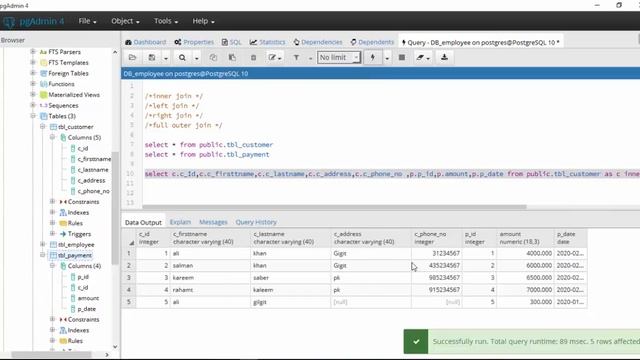Open the Filter dropdown arrow
The image size is (640, 360).
tap(310, 58)
